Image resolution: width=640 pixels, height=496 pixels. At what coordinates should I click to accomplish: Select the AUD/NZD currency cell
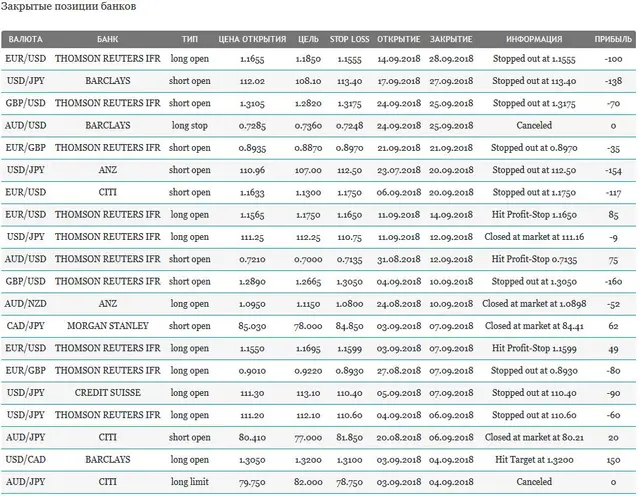coord(25,304)
